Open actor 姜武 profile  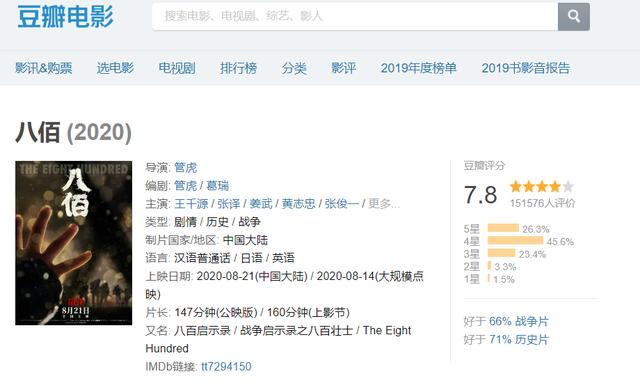[x=261, y=204]
